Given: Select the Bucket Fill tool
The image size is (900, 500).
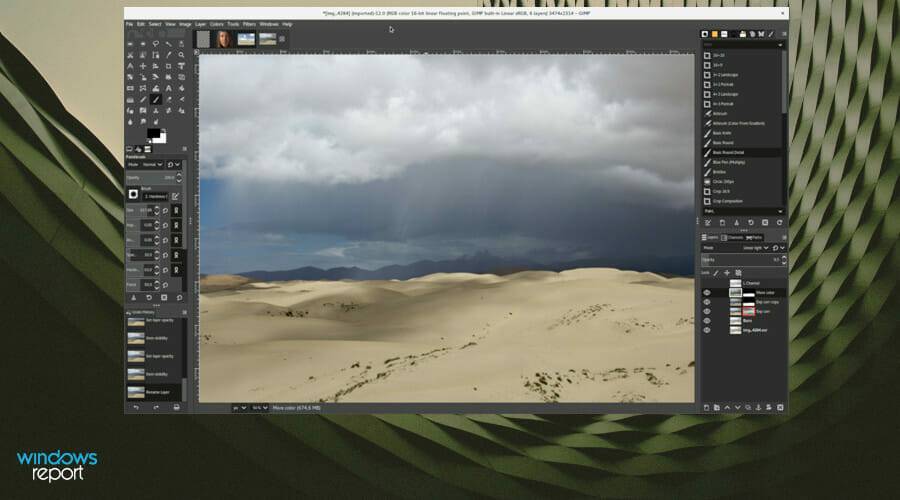Looking at the screenshot, I should tap(181, 88).
